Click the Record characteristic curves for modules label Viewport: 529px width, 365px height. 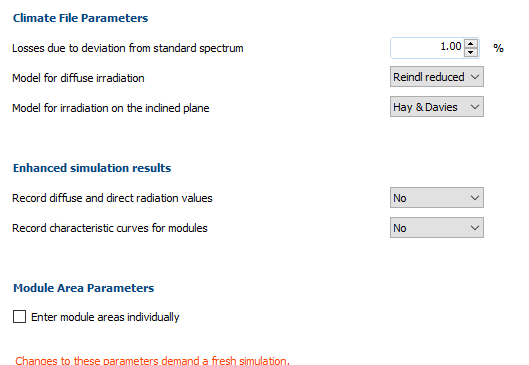click(110, 228)
